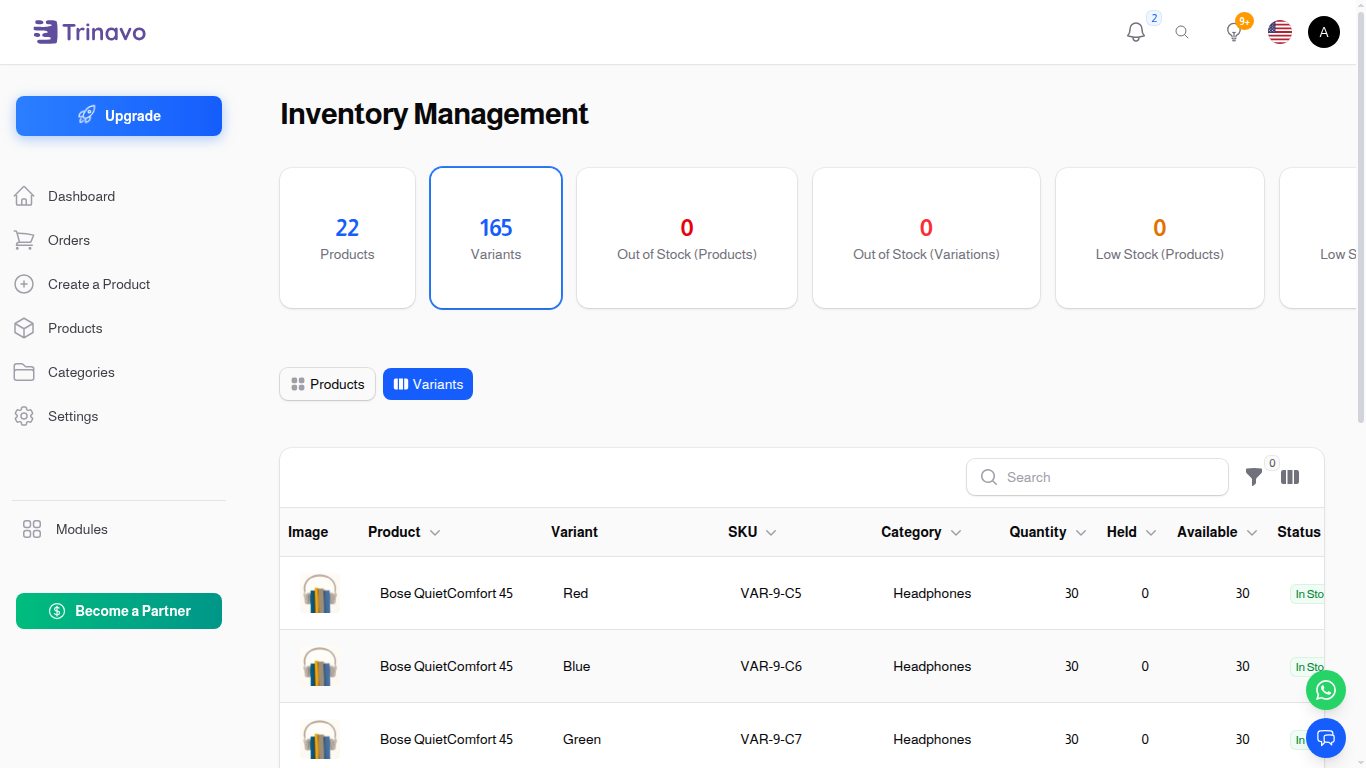The height and width of the screenshot is (768, 1366).
Task: Click the Orders cart icon
Action: click(x=24, y=240)
